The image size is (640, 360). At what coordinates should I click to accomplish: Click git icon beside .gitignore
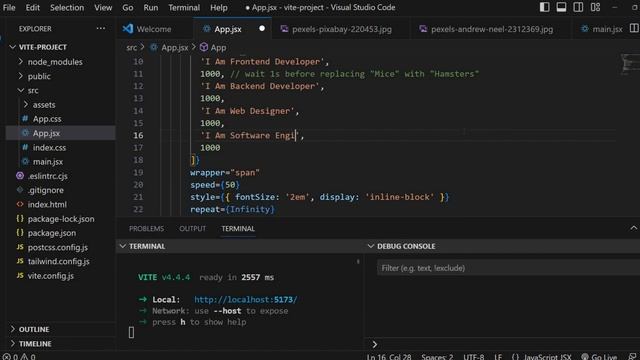pos(20,190)
